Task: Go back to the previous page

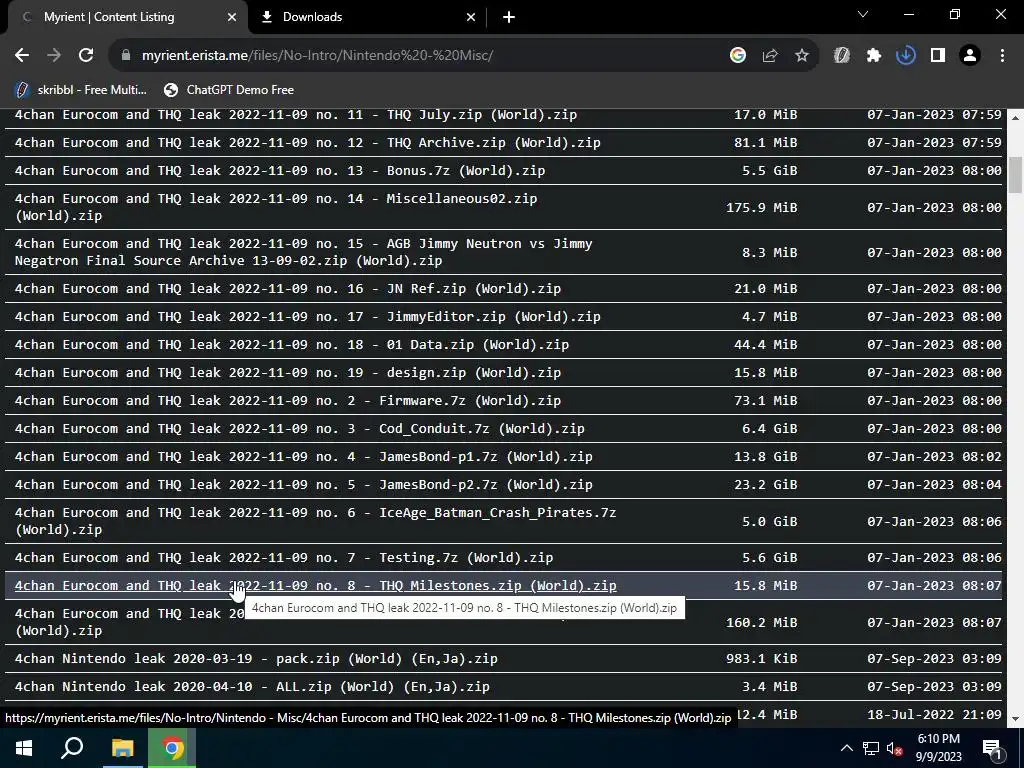Action: (x=22, y=56)
